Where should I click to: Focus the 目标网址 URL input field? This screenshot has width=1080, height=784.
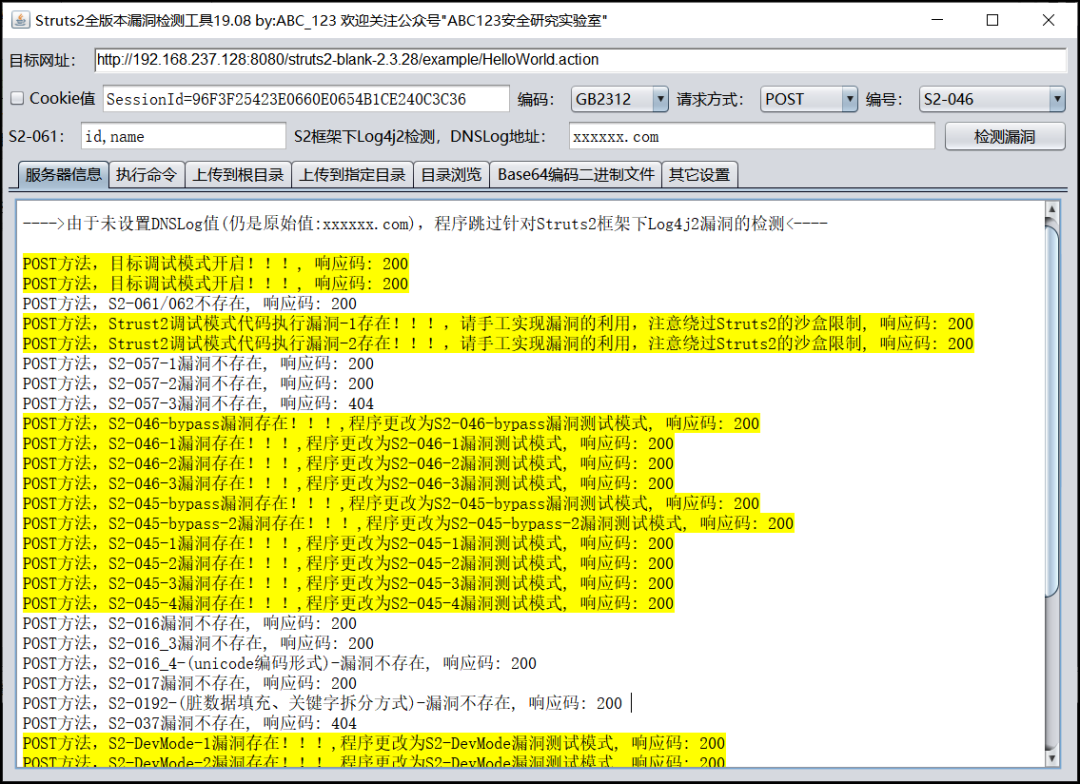(581, 60)
